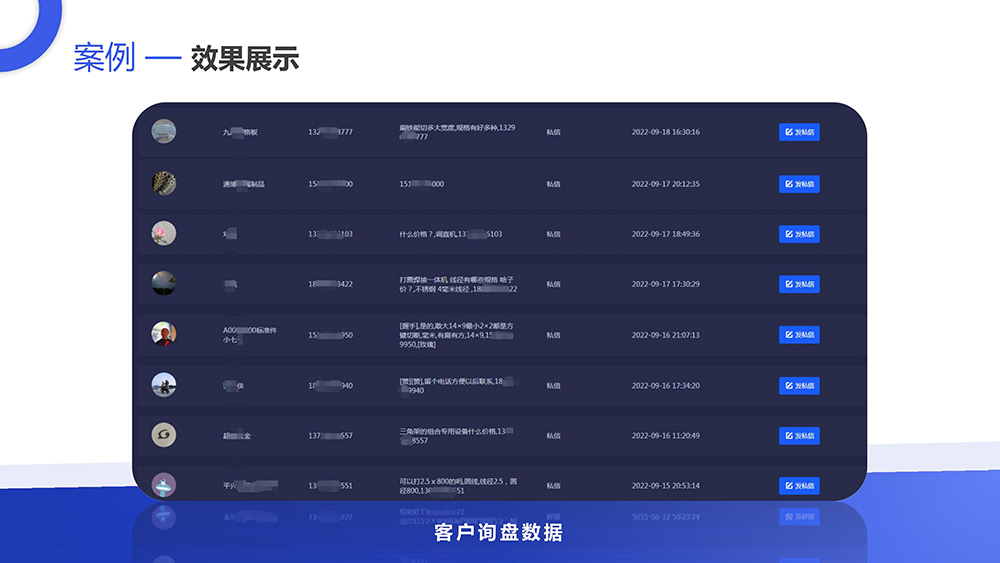This screenshot has width=1000, height=563.
Task: Select the pink flower avatar
Action: 164,233
